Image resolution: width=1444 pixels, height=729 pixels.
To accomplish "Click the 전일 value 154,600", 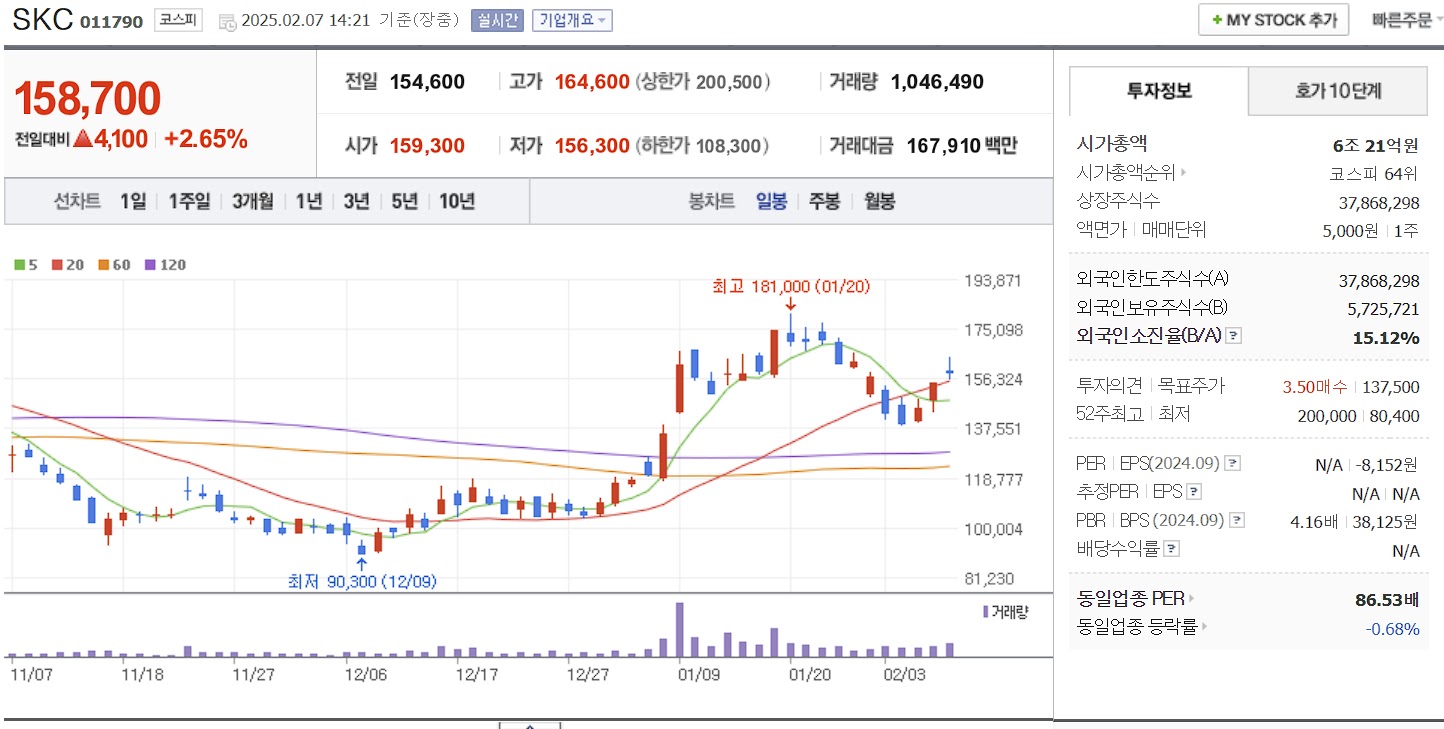I will click(x=427, y=82).
